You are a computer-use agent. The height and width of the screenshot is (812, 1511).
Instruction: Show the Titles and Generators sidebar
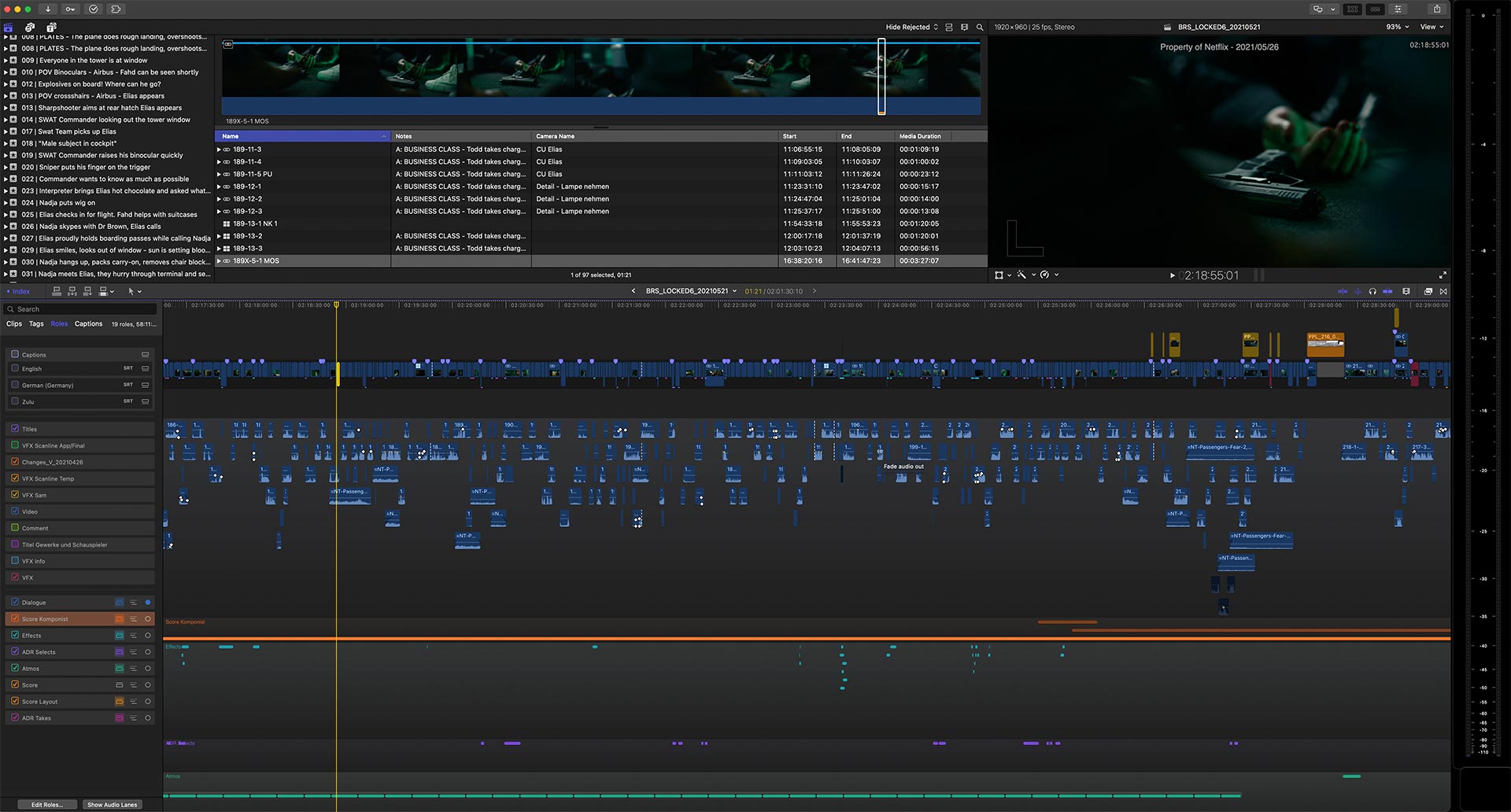pyautogui.click(x=51, y=27)
